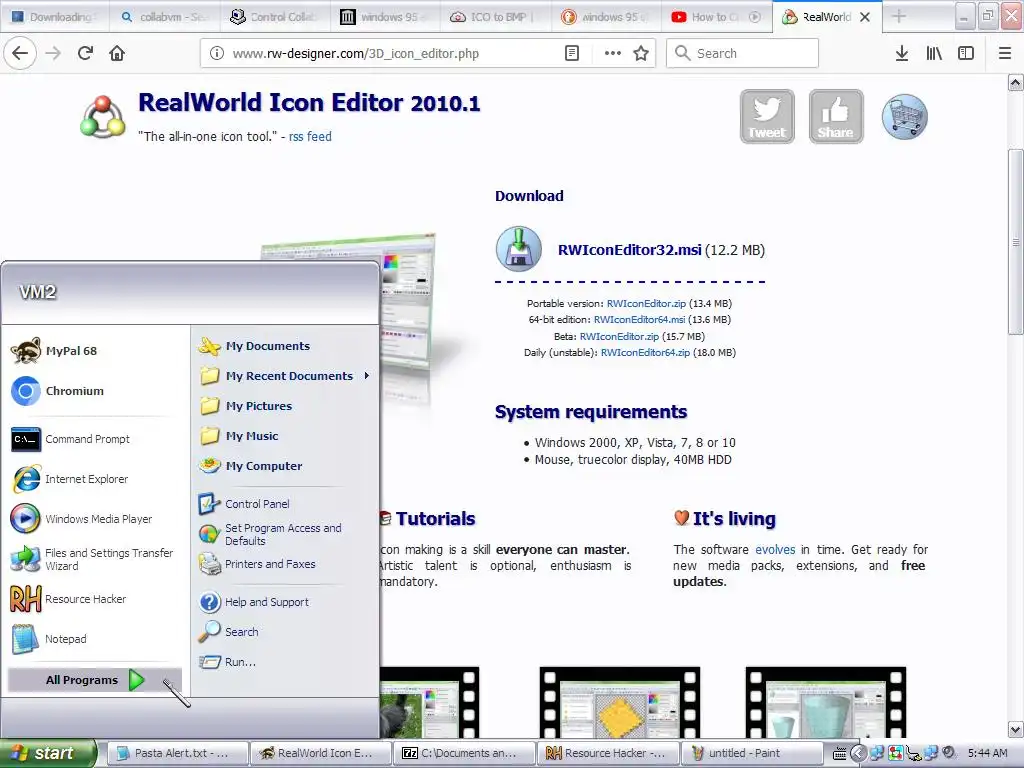Toggle the browser sidebar icon
Viewport: 1024px width, 768px height.
click(x=966, y=54)
